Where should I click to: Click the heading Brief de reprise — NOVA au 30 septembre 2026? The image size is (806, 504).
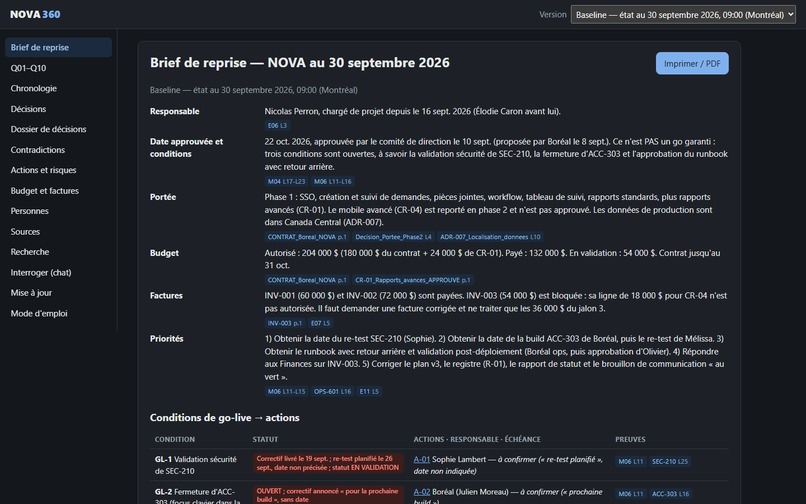300,63
